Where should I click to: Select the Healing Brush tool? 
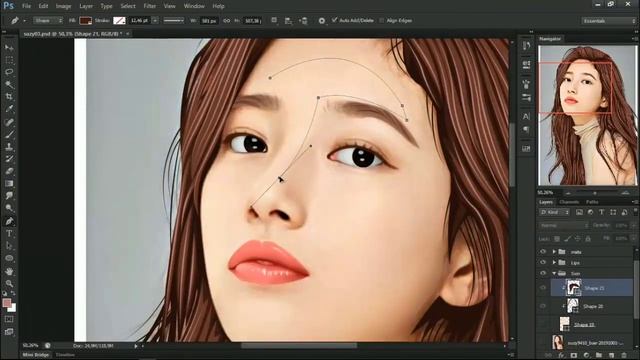9,122
